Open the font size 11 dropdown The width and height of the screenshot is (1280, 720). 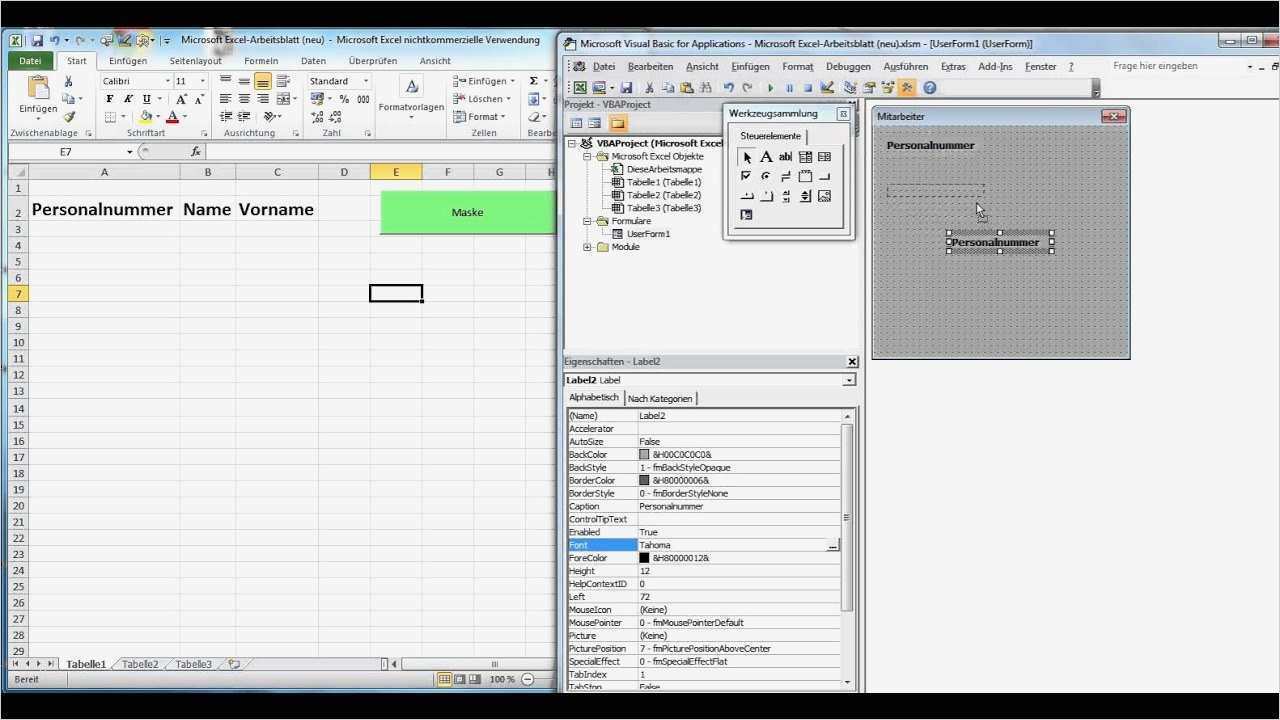pos(201,81)
